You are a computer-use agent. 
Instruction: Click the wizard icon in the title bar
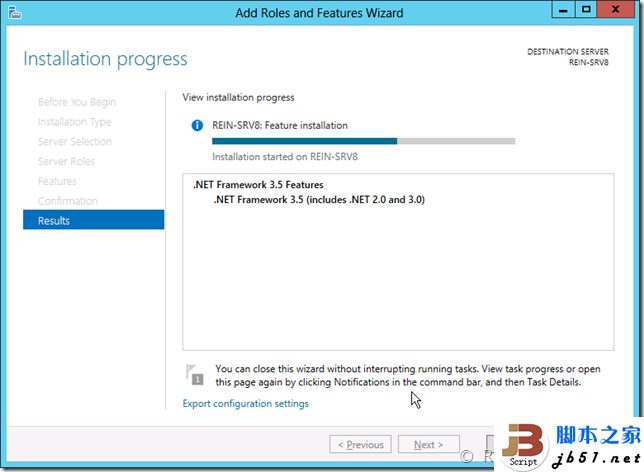14,12
